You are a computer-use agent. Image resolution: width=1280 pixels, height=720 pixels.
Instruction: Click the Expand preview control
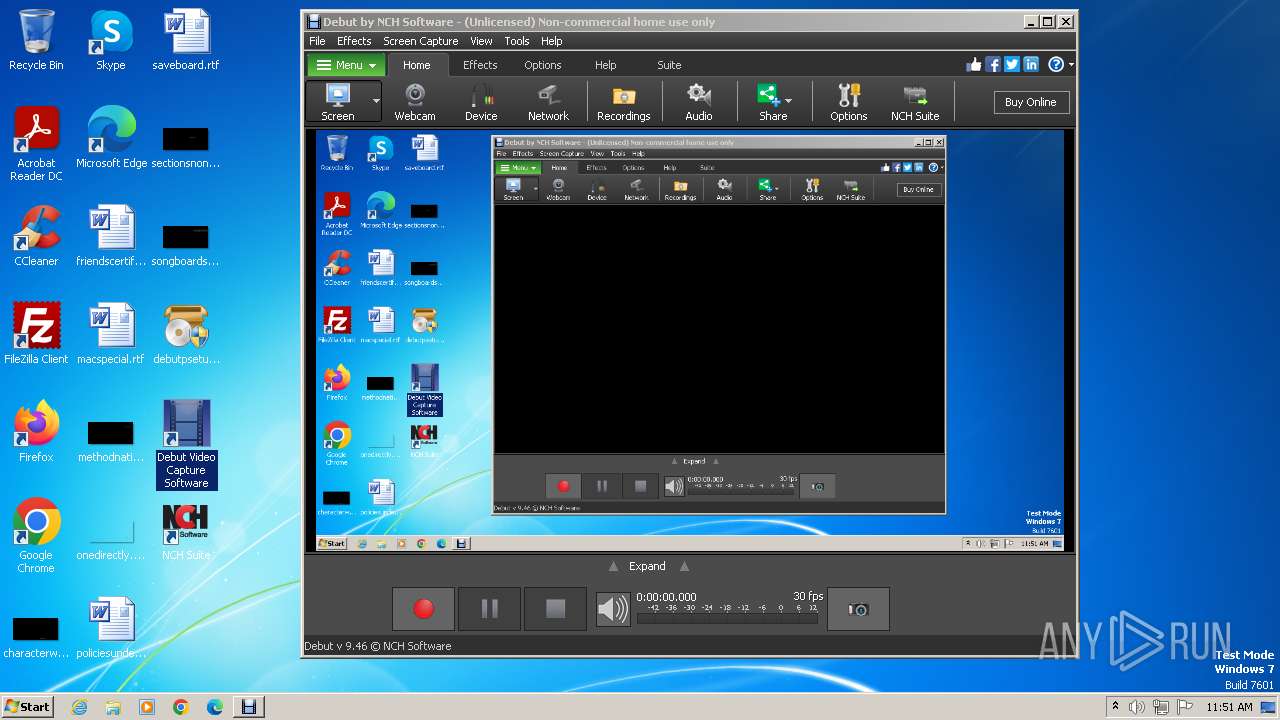(647, 566)
